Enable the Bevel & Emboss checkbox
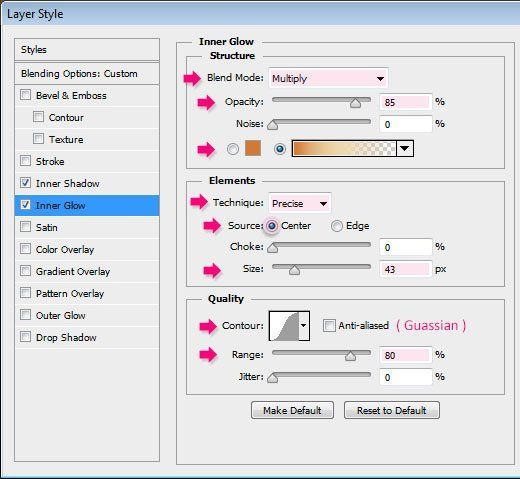This screenshot has height=479, width=520. click(26, 95)
